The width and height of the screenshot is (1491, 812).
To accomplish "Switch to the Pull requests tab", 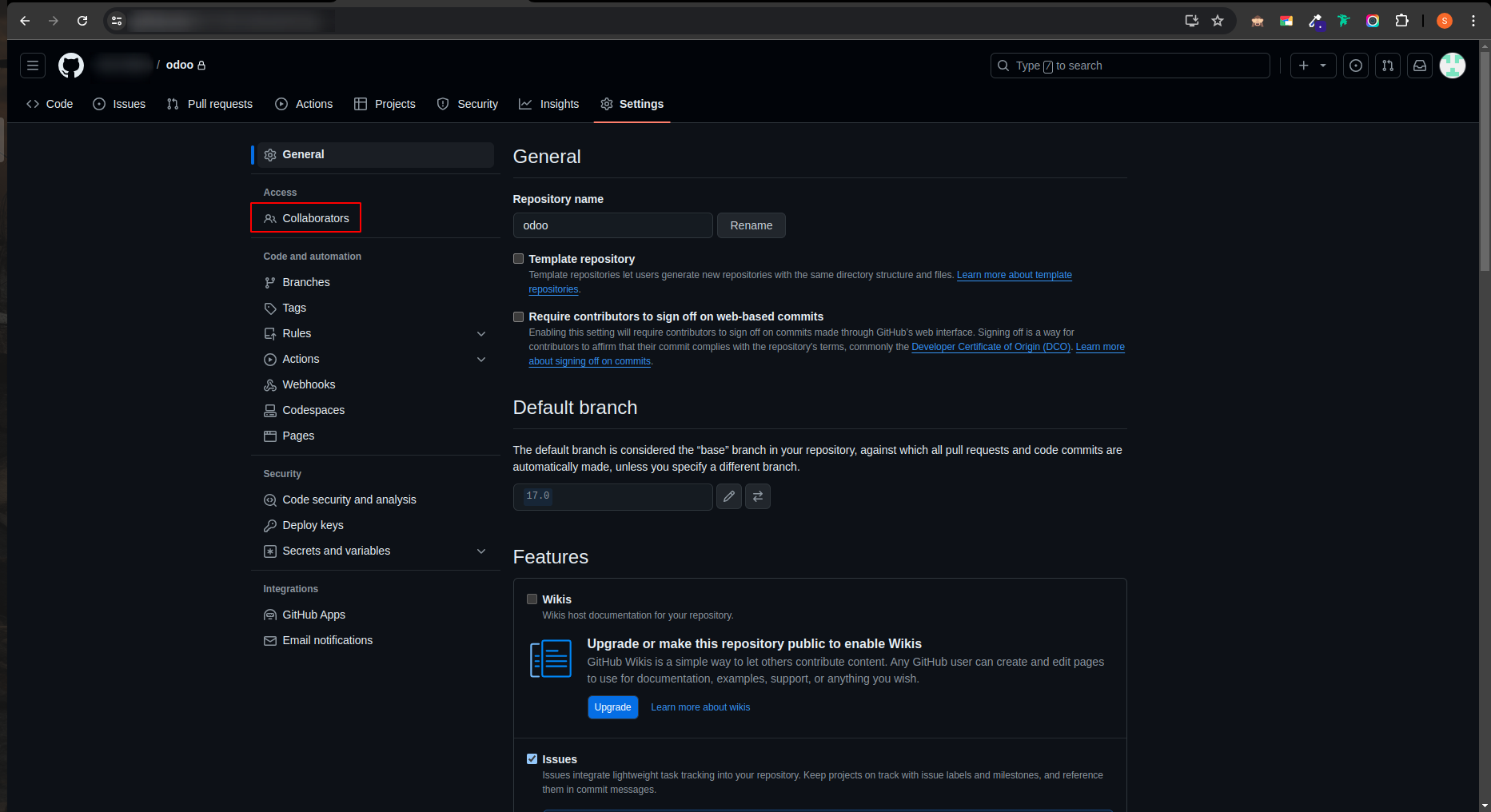I will pos(209,104).
